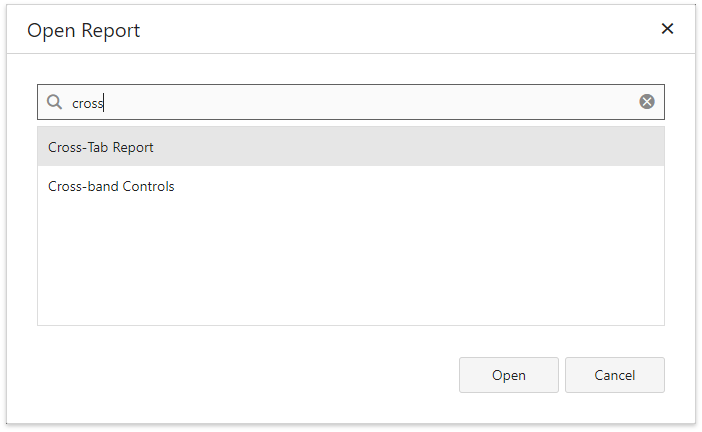Choose Cross-band Controls from the list

(111, 186)
